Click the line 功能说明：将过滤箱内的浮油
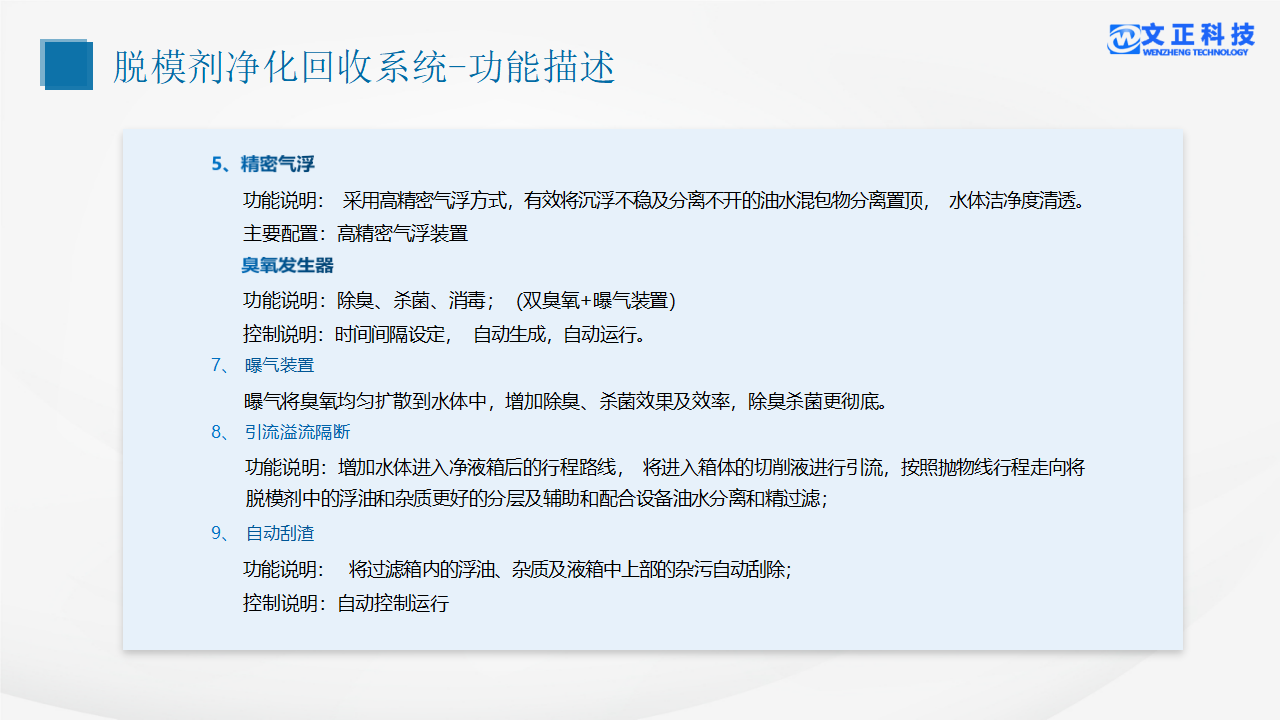 (x=518, y=569)
